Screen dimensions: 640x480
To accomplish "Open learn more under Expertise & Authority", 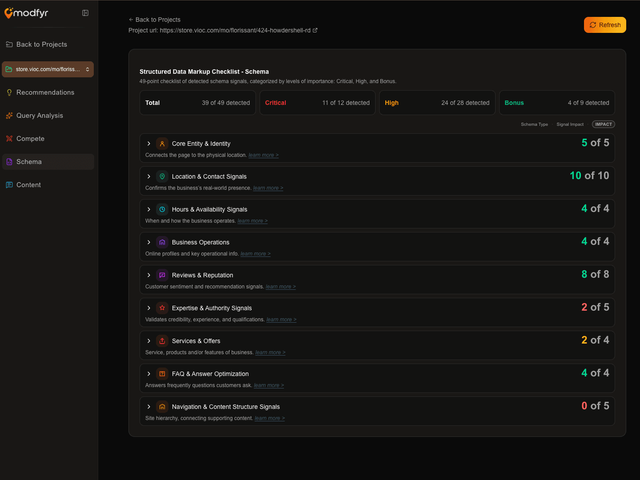I will coord(282,320).
